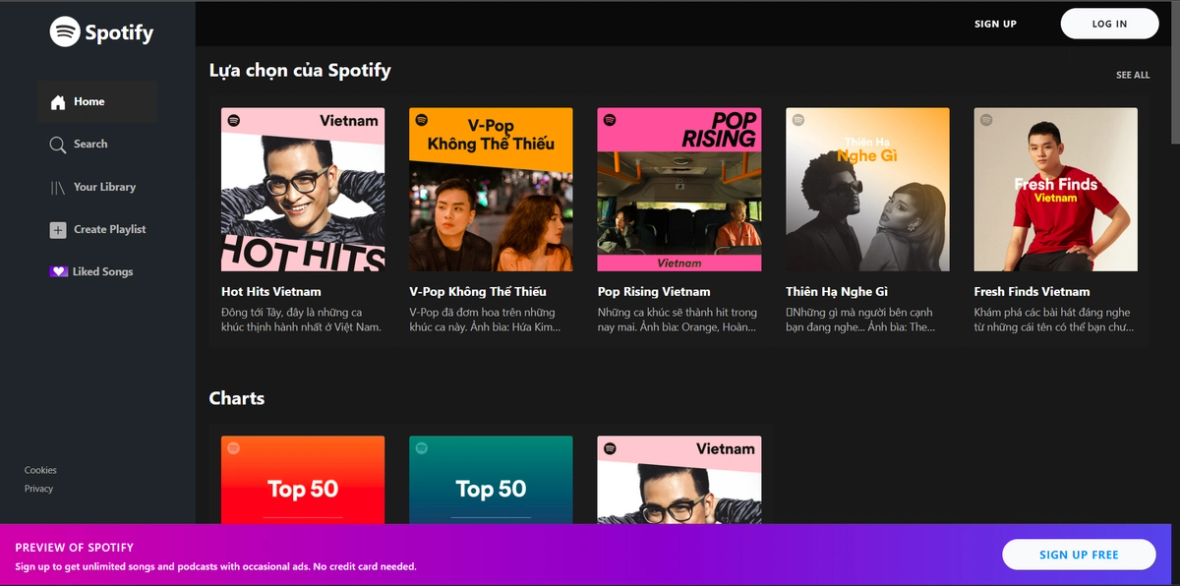The image size is (1180, 586).
Task: Click the 'V-Pop Không Thể Thiếu' title text
Action: 478,292
